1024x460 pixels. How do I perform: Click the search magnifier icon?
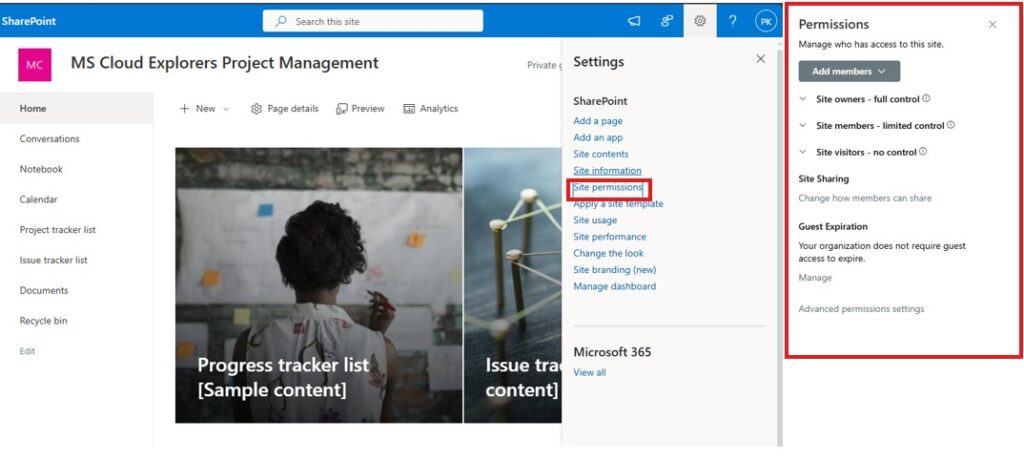281,21
